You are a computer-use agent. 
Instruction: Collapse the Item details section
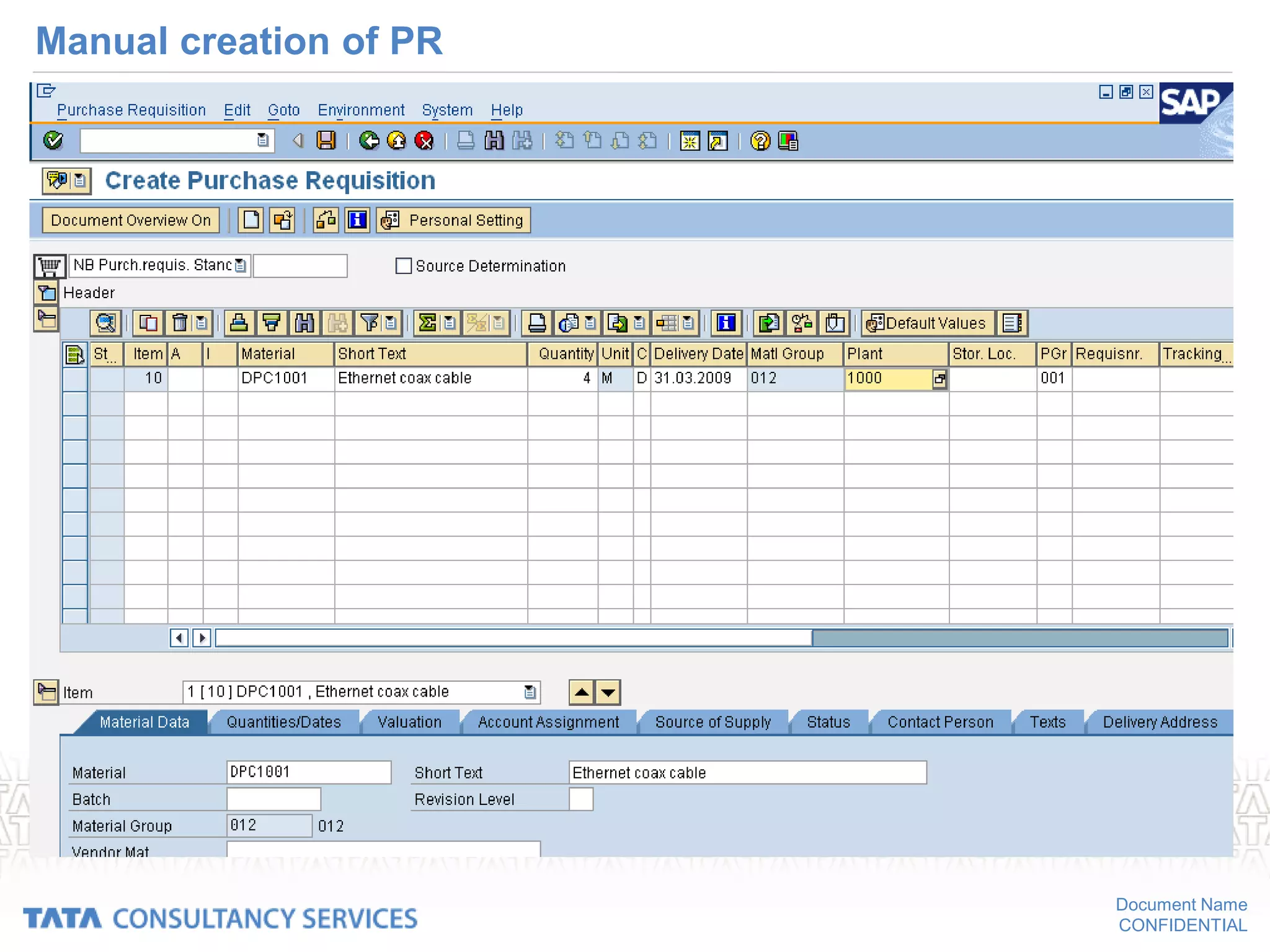47,692
